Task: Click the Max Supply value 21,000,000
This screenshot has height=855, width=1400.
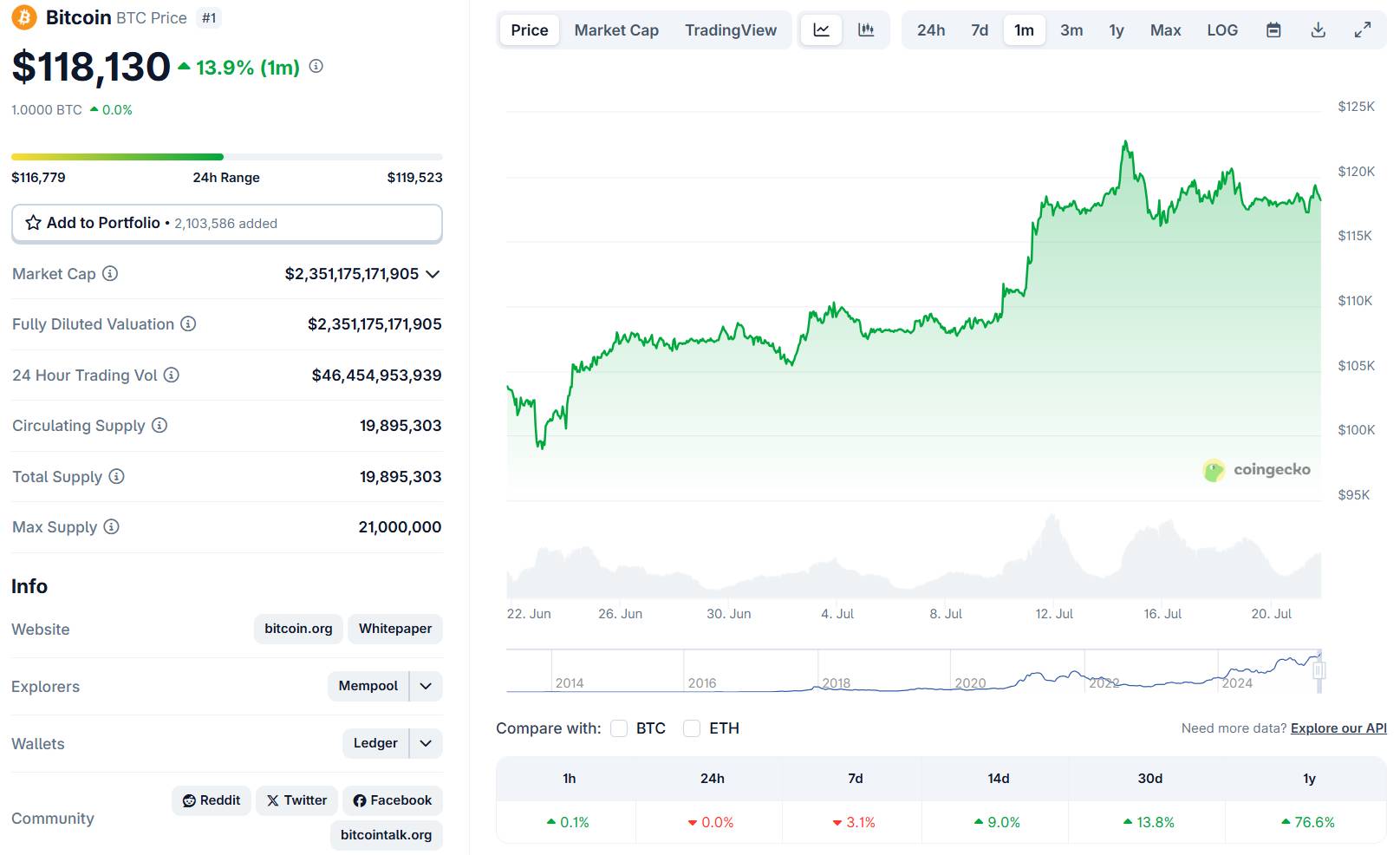Action: 400,526
